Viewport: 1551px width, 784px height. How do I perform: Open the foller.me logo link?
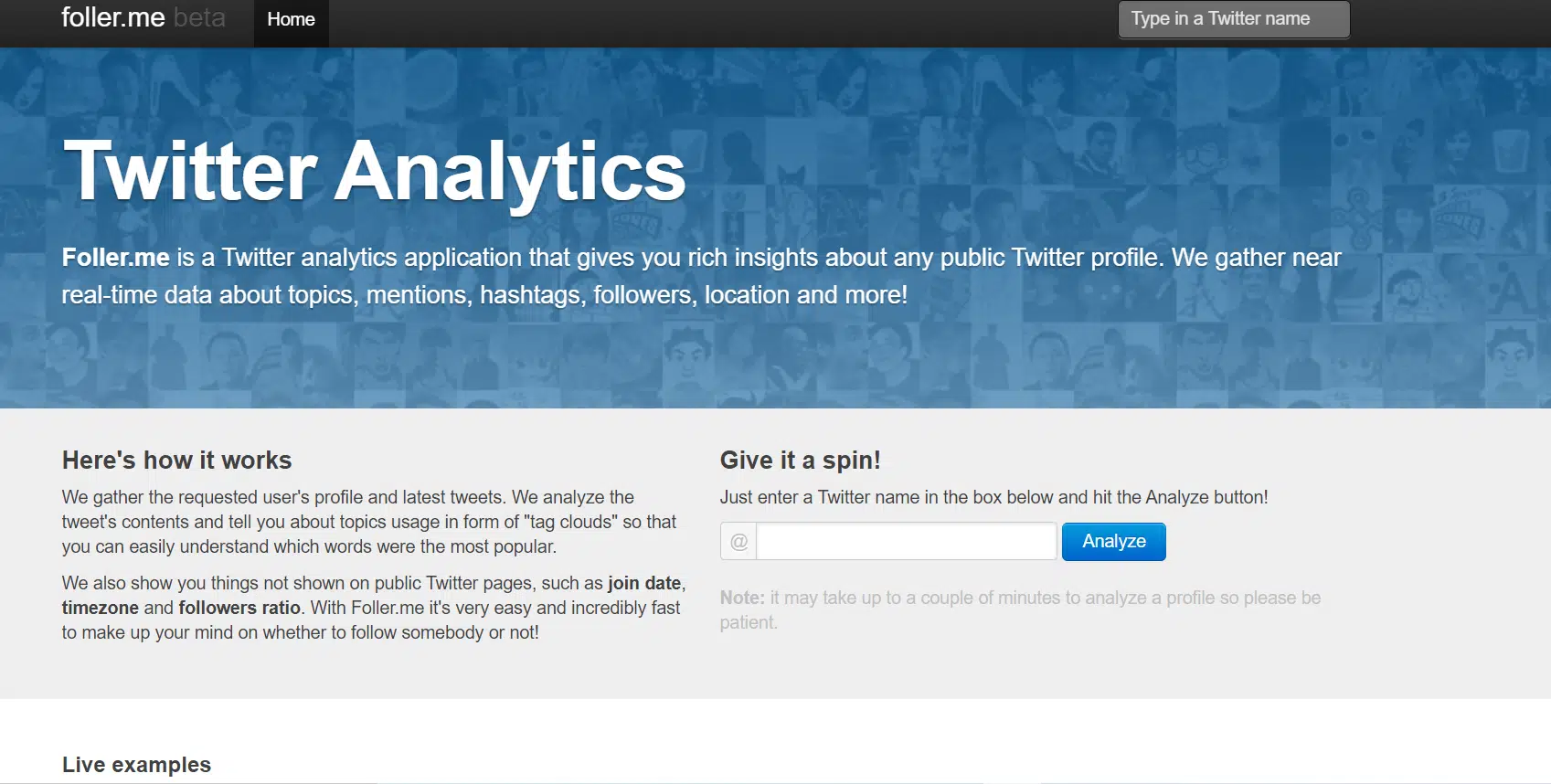point(113,17)
